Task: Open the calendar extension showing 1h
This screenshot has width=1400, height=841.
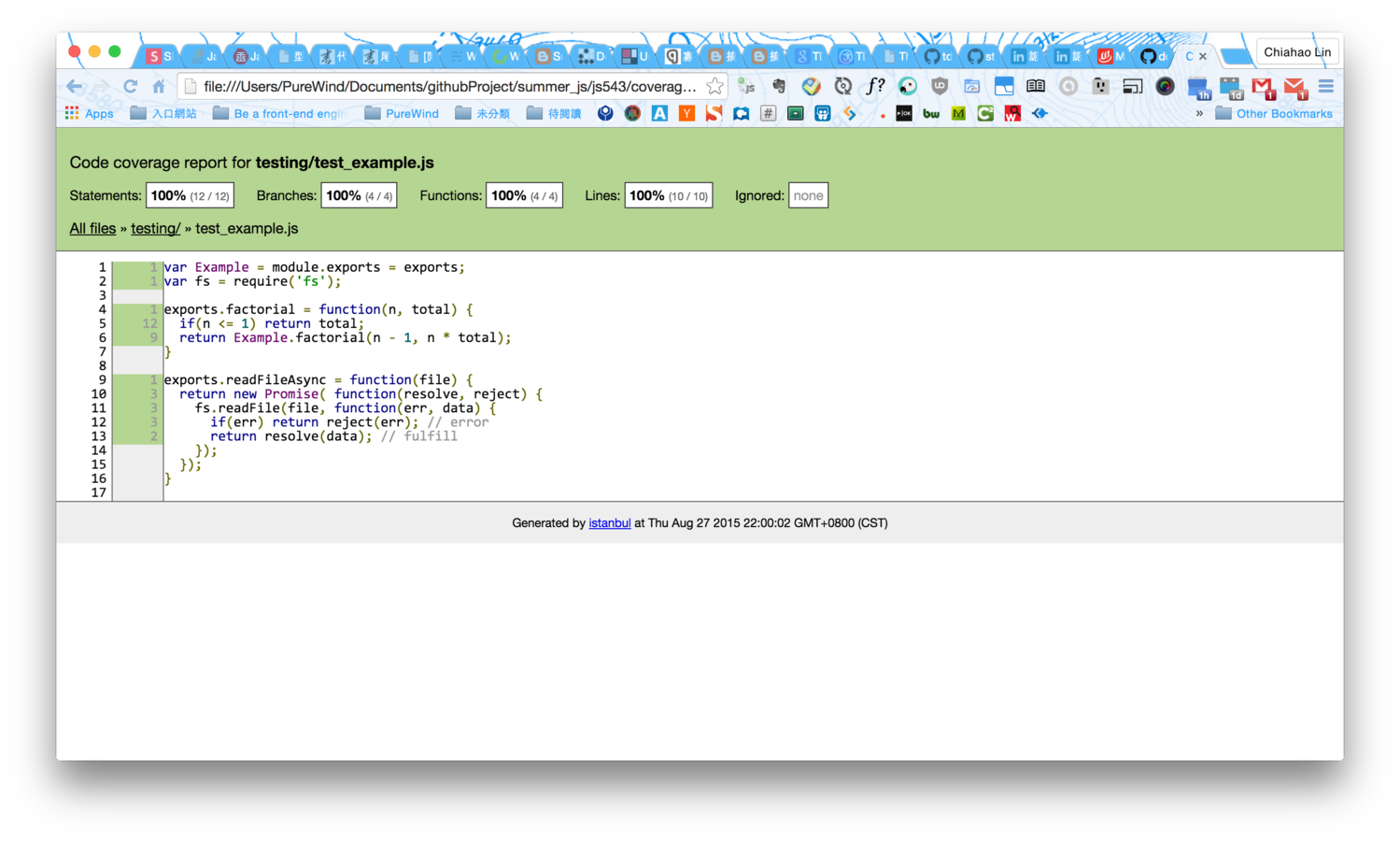Action: click(x=1198, y=89)
